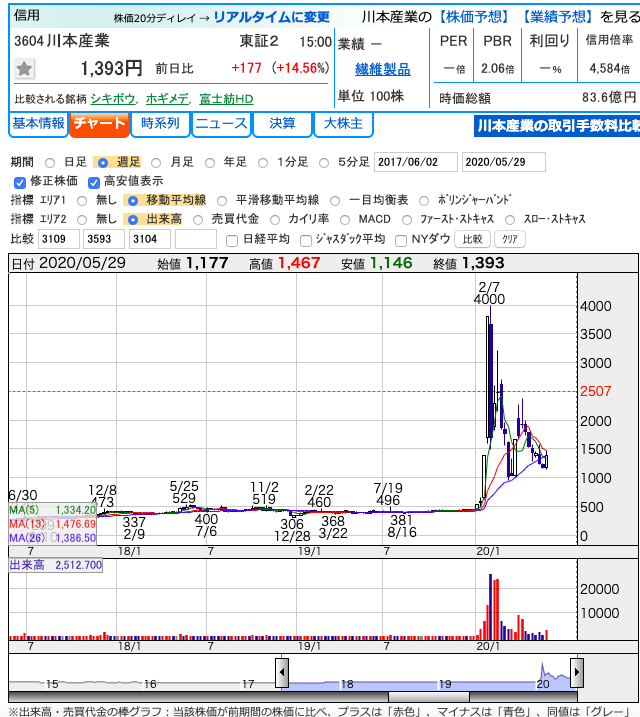
Task: Select ボリンジャーバンド indicator radio button
Action: pos(424,201)
